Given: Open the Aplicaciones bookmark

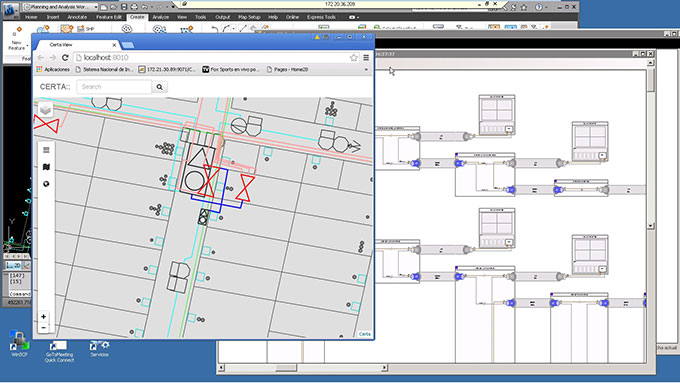Looking at the screenshot, I should pyautogui.click(x=53, y=69).
